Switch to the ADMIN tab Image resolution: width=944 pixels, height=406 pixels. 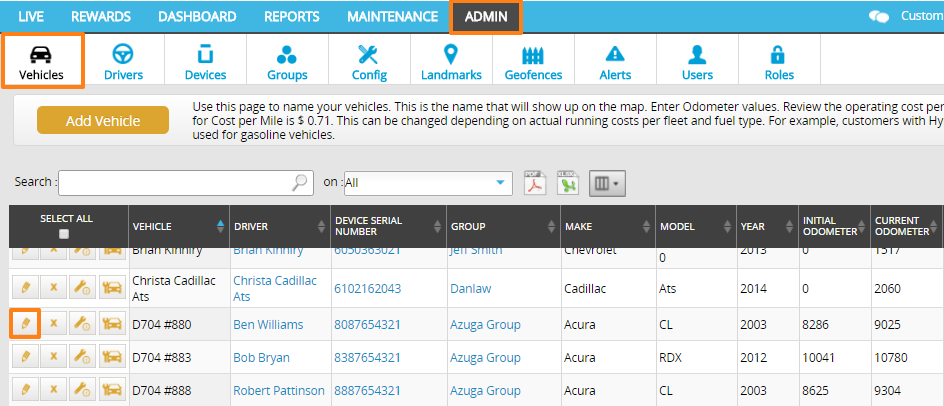click(x=486, y=16)
